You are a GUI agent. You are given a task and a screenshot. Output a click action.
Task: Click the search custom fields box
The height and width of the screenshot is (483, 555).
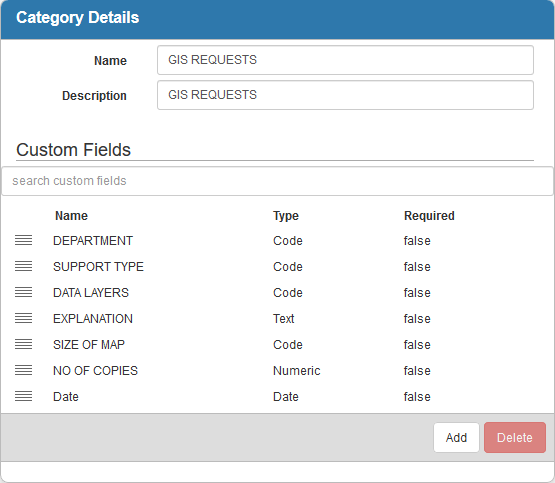tap(278, 181)
